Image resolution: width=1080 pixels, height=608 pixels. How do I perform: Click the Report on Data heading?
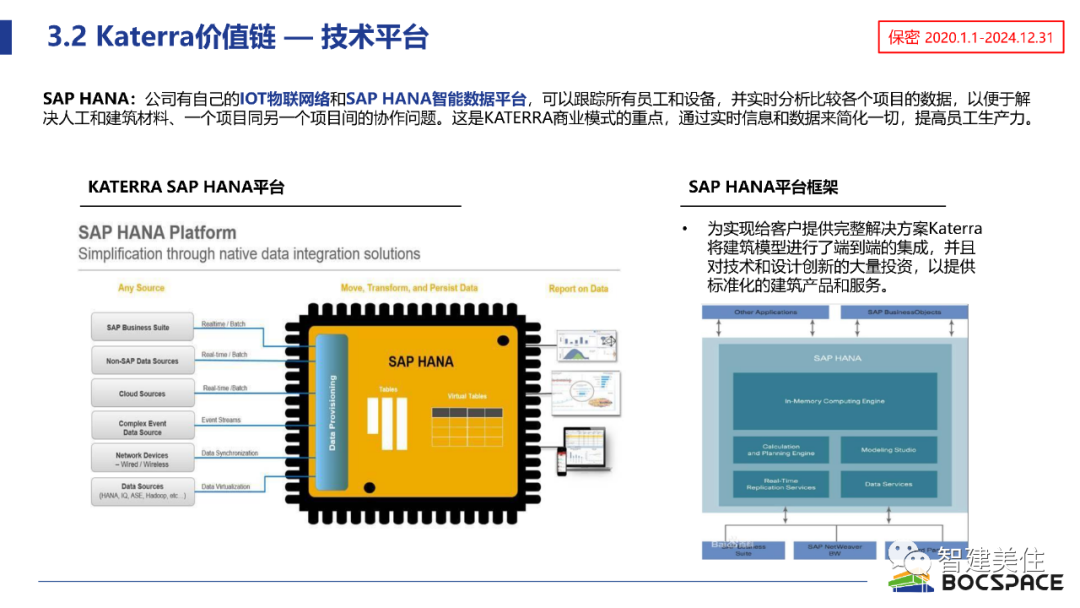(579, 289)
